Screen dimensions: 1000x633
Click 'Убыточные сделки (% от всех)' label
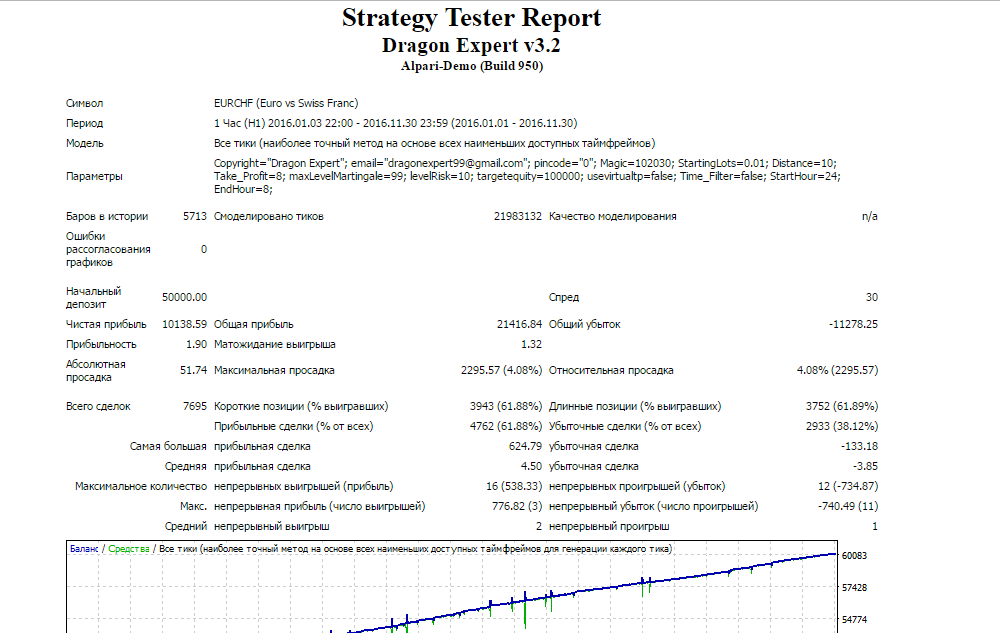pyautogui.click(x=625, y=426)
